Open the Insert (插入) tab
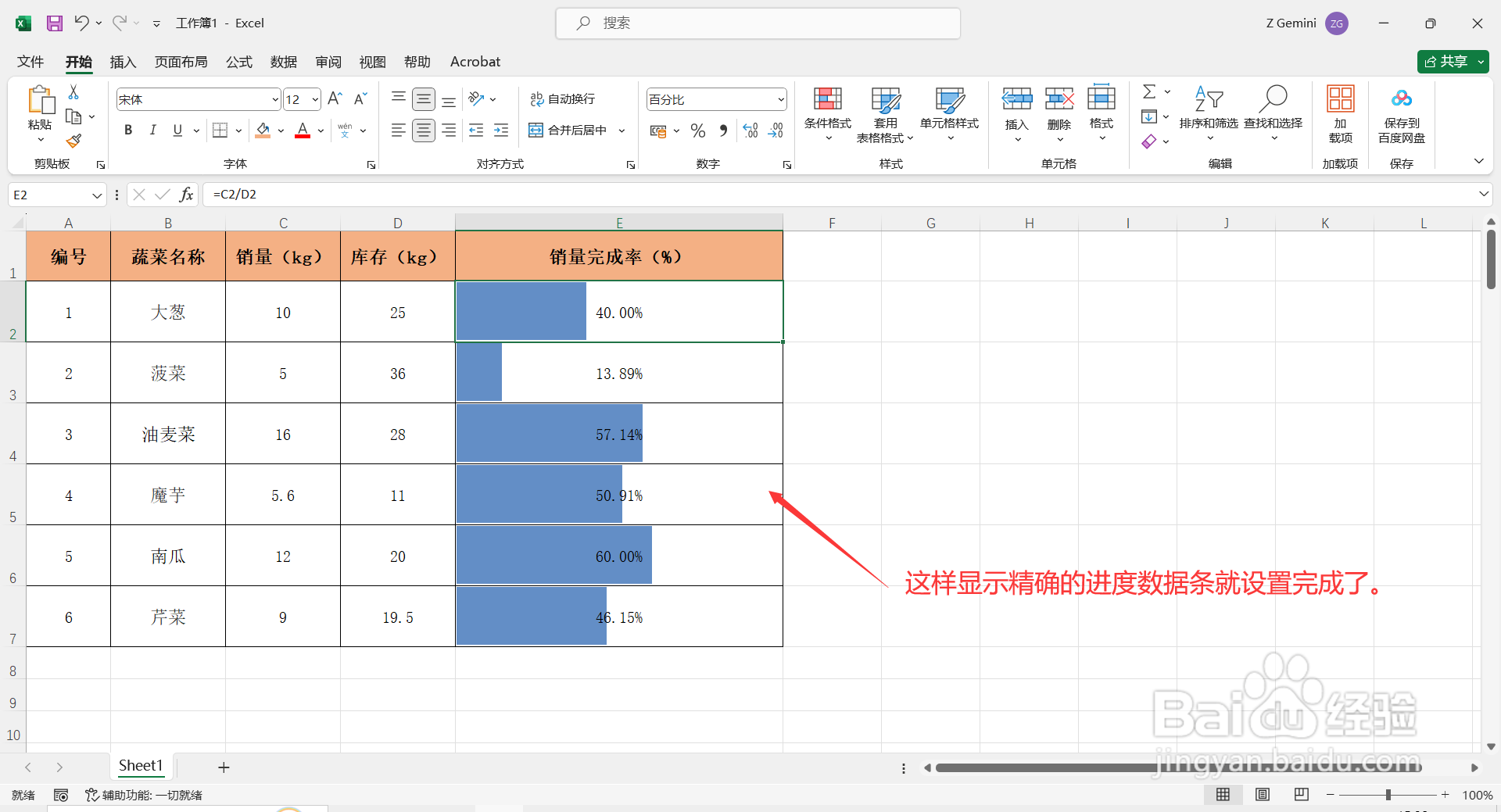1501x812 pixels. [x=123, y=62]
